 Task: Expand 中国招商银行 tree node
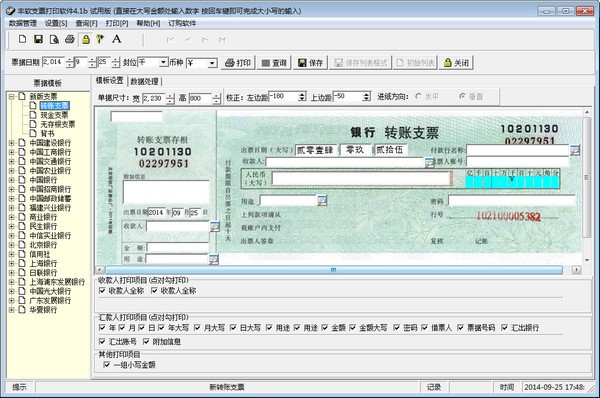click(11, 189)
